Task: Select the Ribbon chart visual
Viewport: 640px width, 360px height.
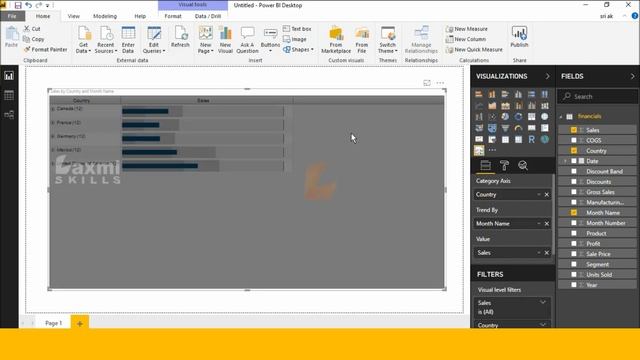Action: pyautogui.click(x=544, y=106)
